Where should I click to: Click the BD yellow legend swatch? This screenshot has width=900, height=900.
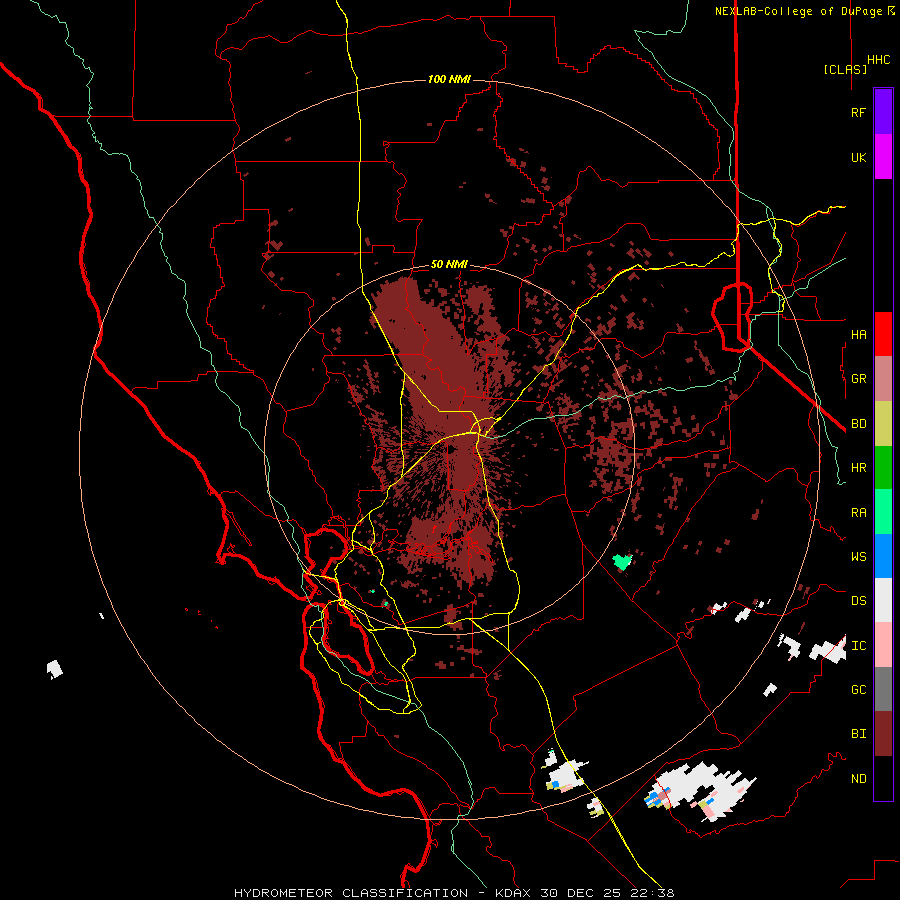point(883,424)
